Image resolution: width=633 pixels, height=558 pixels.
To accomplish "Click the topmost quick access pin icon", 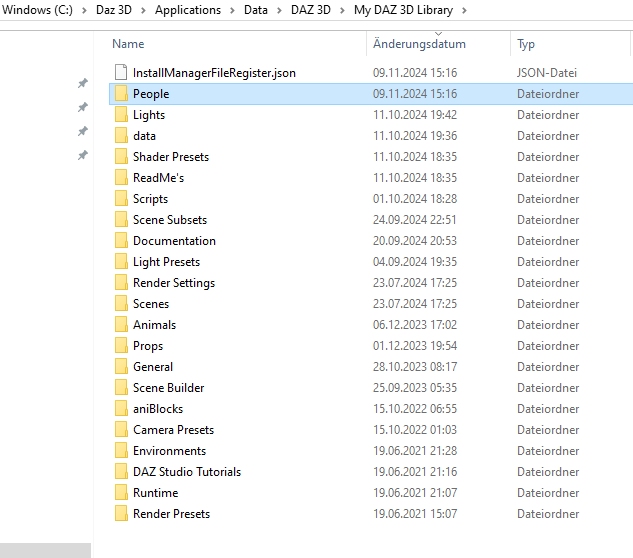I will tap(83, 83).
